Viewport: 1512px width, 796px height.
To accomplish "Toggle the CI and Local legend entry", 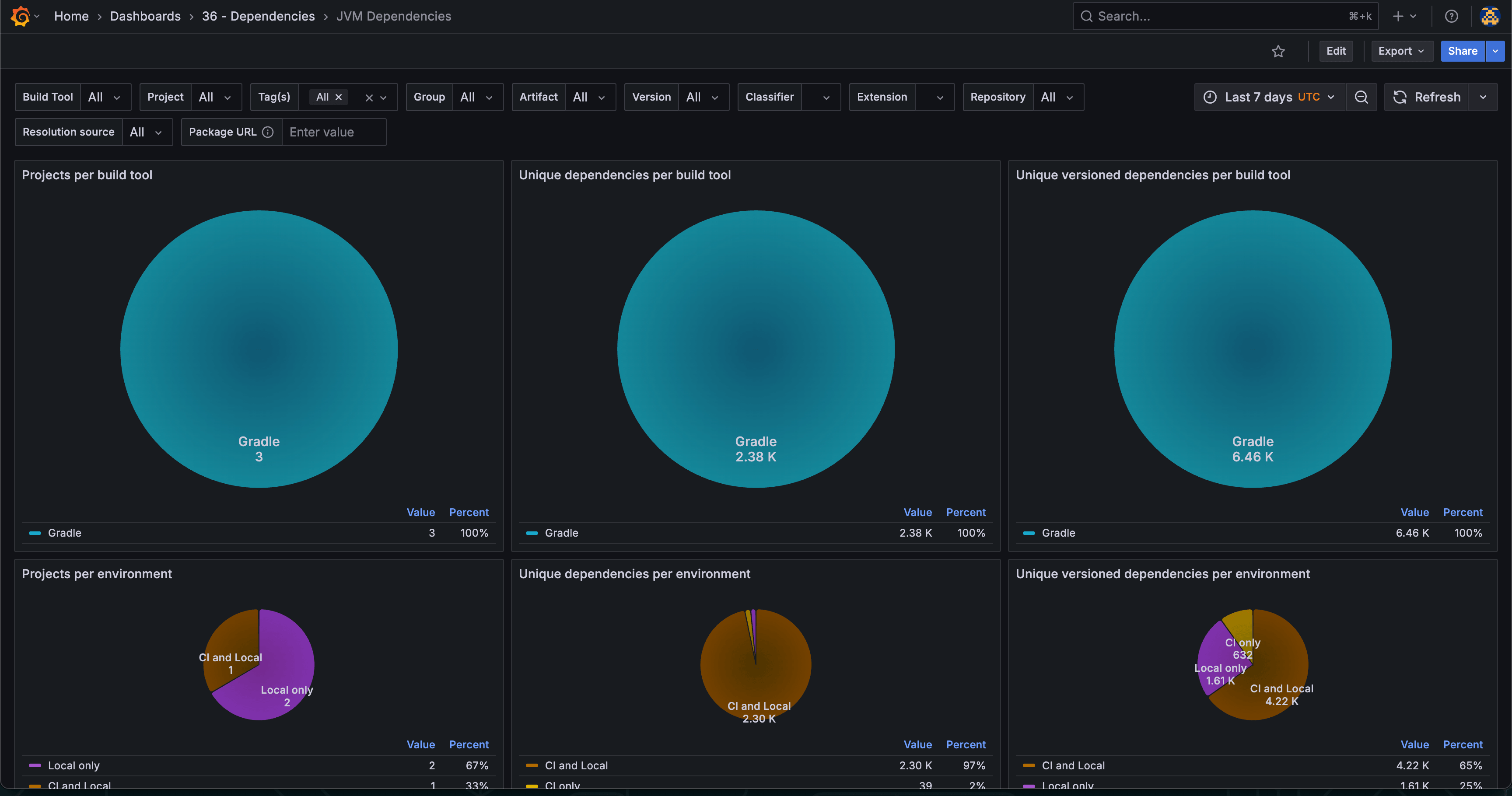I will tap(80, 785).
